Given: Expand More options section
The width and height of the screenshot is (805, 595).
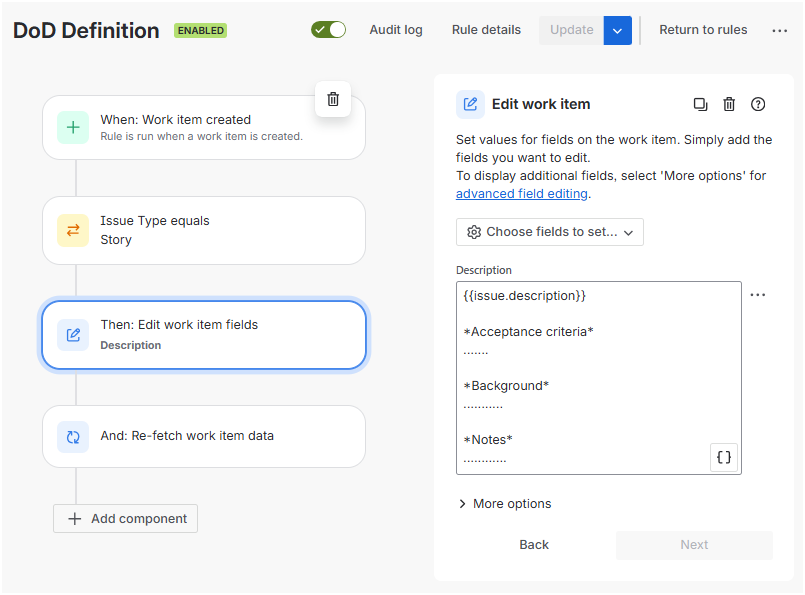Looking at the screenshot, I should [505, 504].
